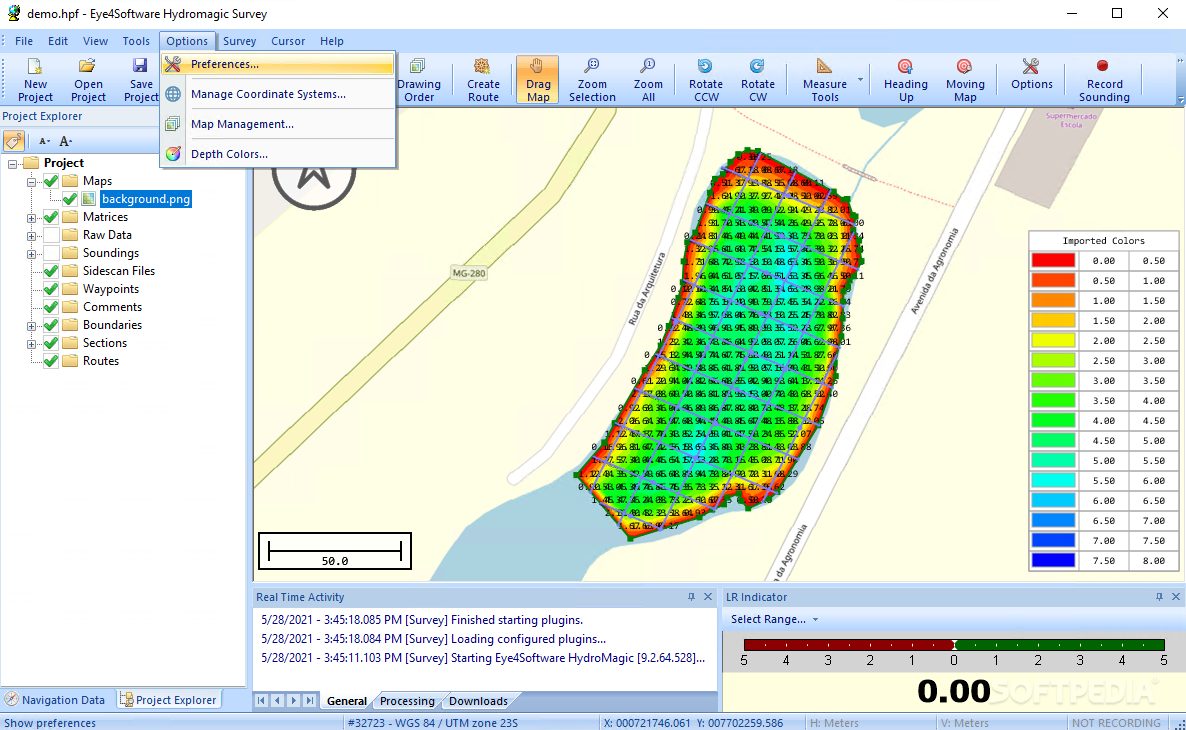Screen dimensions: 1186x730
Task: Select the Measure Tools icon
Action: 824,79
